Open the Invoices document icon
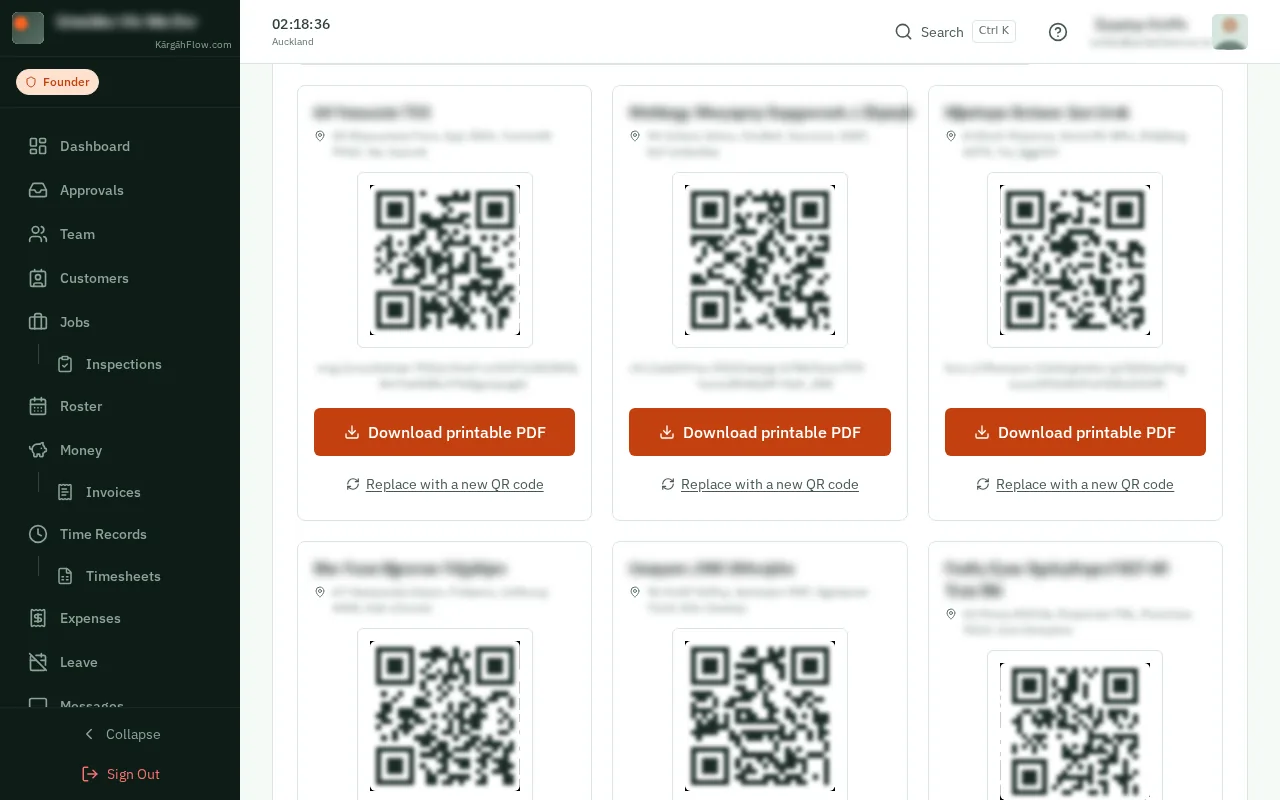Image resolution: width=1280 pixels, height=800 pixels. click(65, 492)
